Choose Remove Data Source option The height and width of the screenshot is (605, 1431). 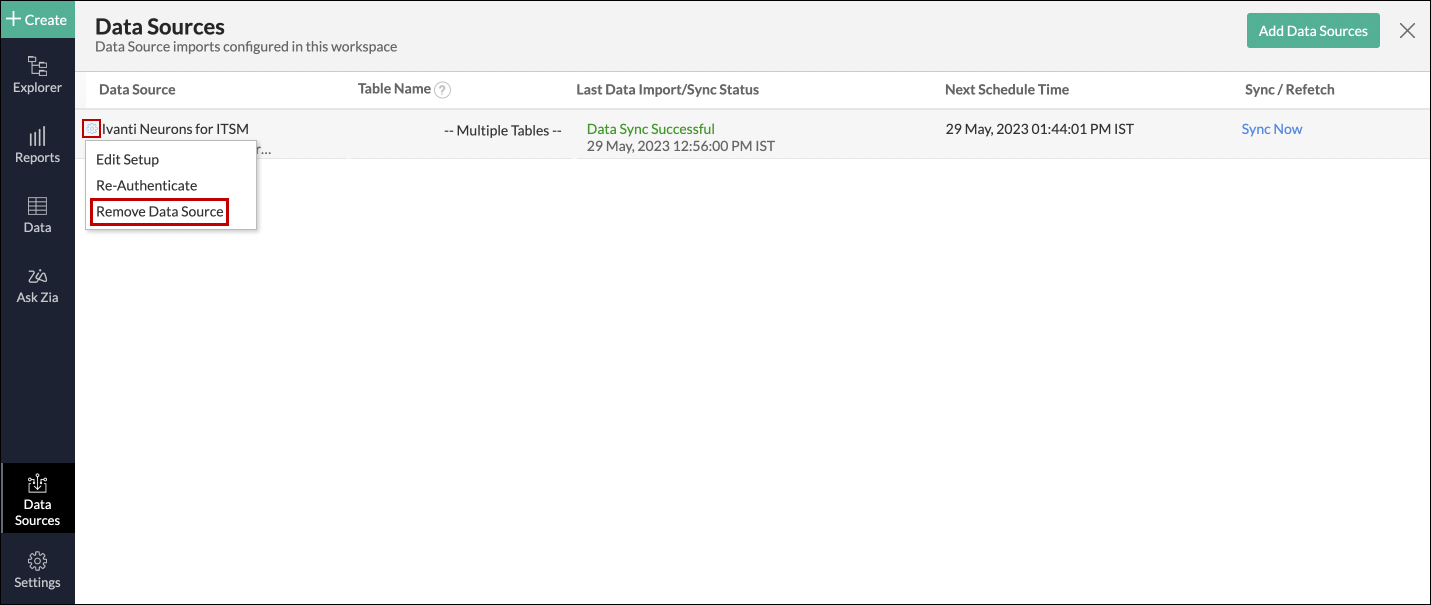tap(159, 211)
